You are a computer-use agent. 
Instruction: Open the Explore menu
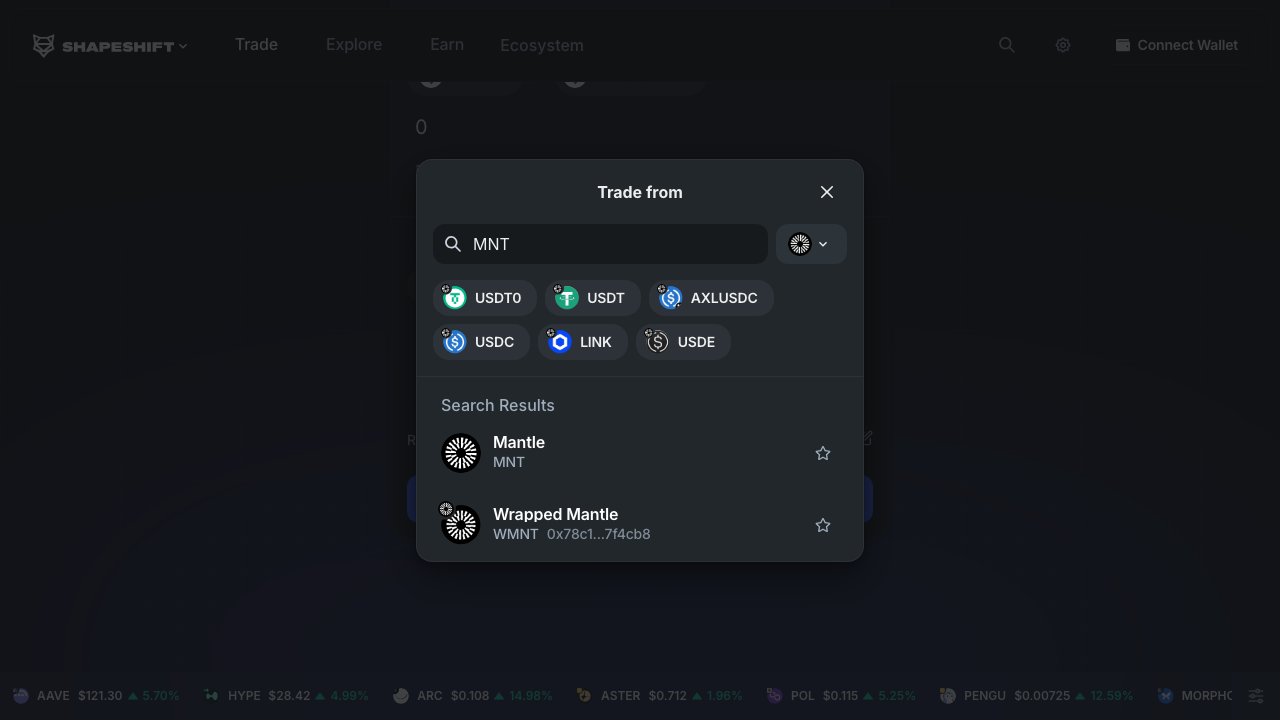(354, 44)
